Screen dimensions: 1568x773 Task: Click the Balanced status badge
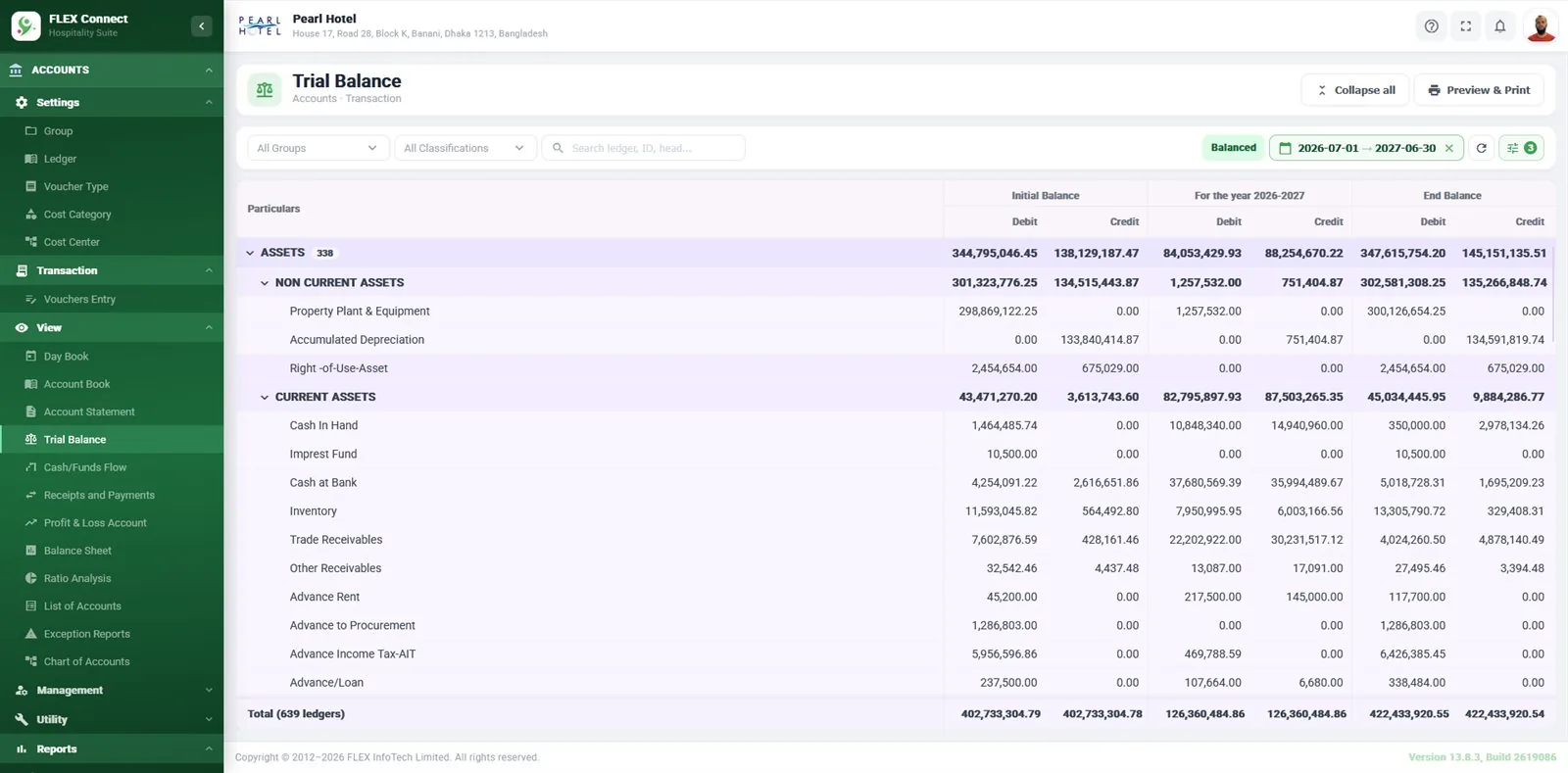[x=1233, y=148]
